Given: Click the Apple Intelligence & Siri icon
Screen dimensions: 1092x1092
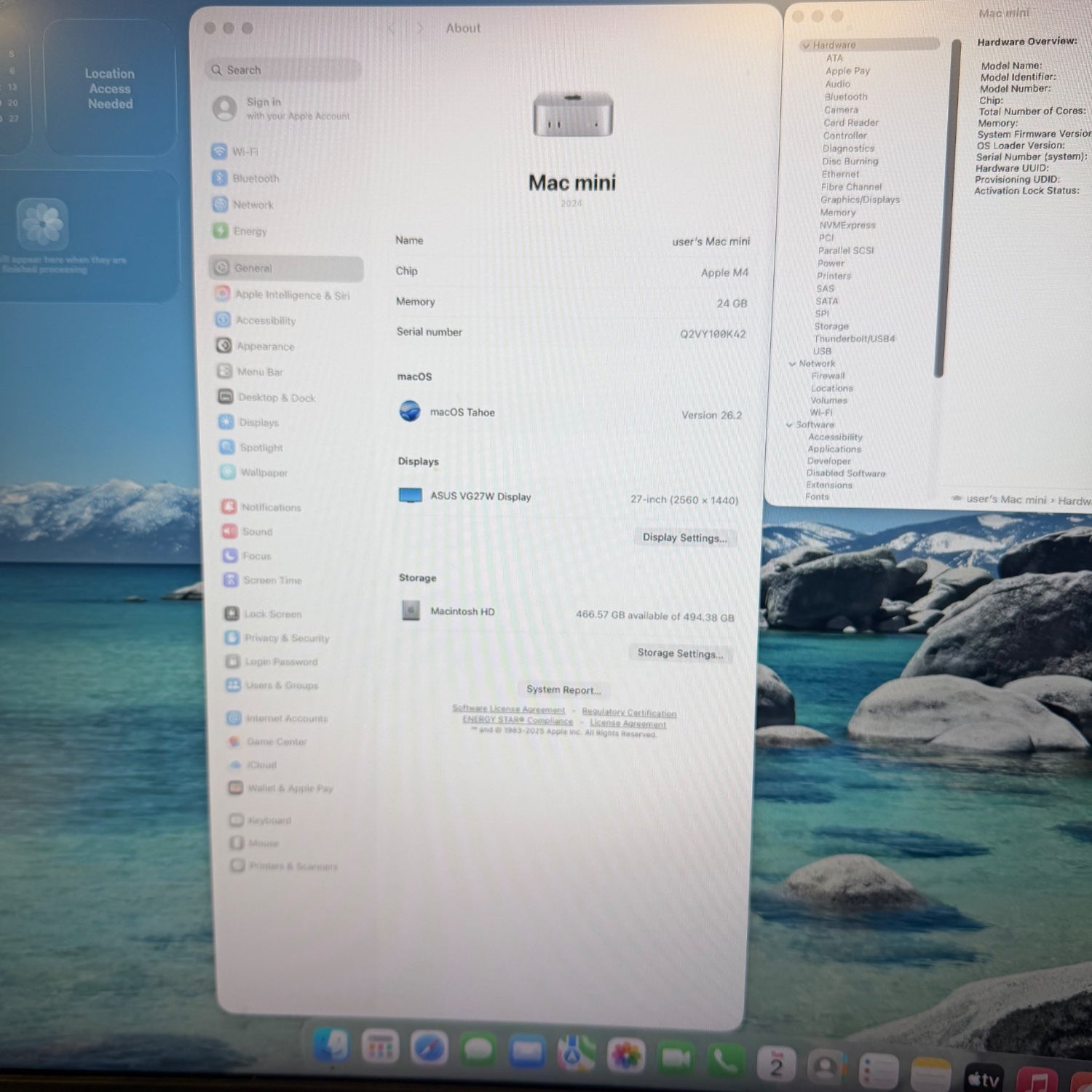Looking at the screenshot, I should point(222,294).
